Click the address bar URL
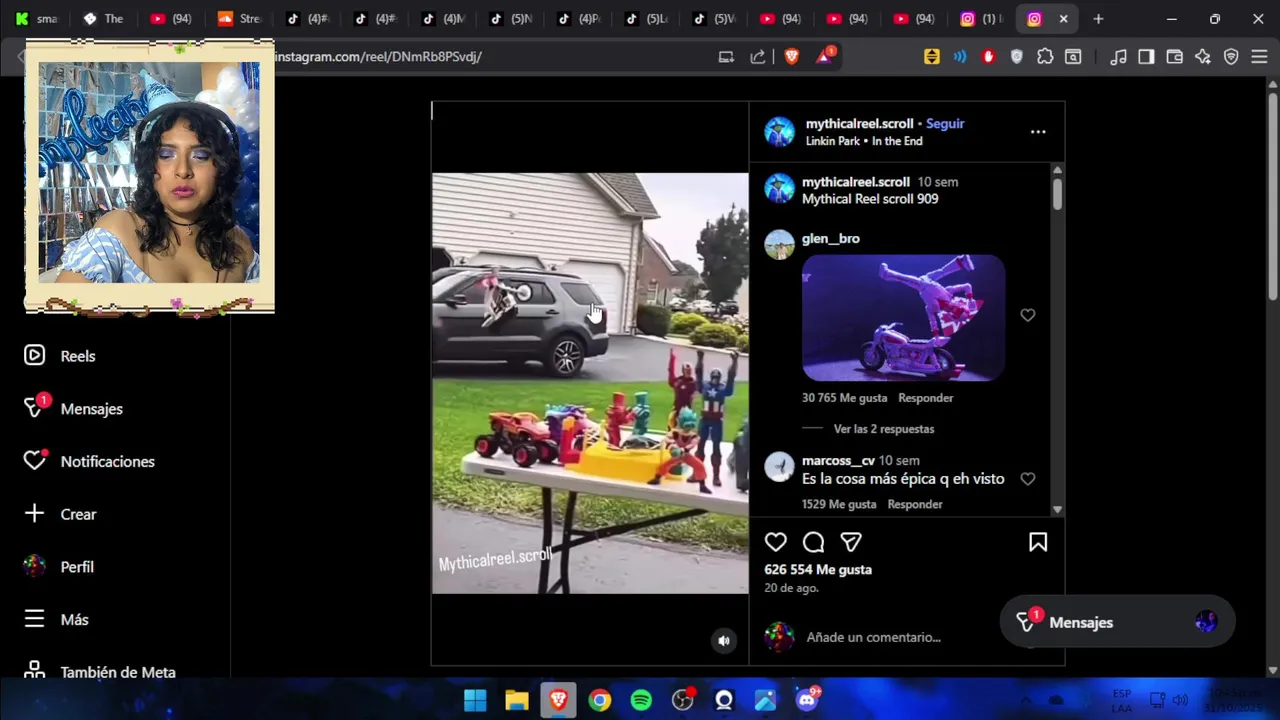 tap(378, 57)
